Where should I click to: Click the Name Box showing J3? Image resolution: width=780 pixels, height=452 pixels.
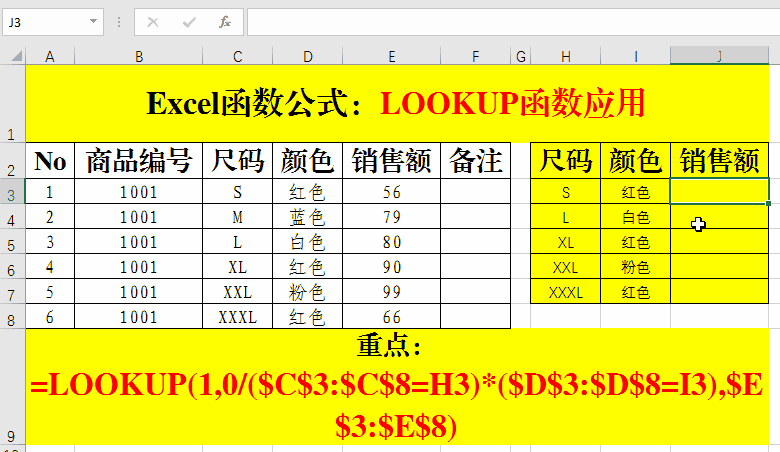coord(53,22)
